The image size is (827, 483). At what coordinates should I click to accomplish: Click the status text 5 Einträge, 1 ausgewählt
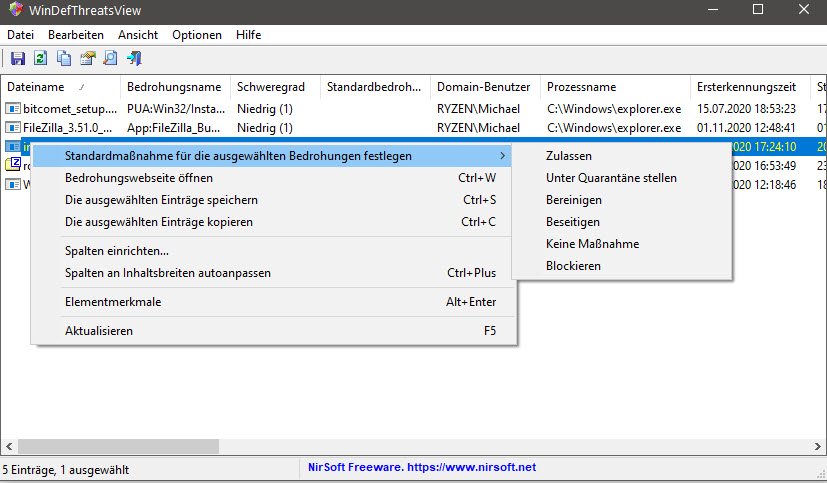click(x=66, y=470)
